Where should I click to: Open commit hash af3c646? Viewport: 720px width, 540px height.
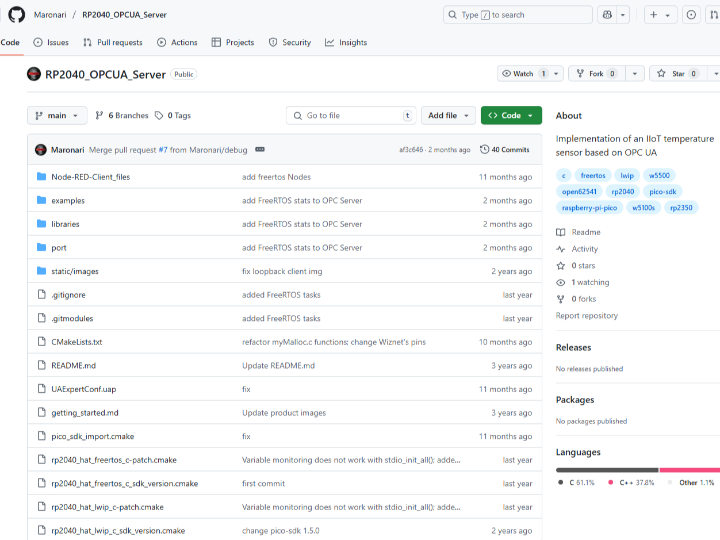coord(411,150)
